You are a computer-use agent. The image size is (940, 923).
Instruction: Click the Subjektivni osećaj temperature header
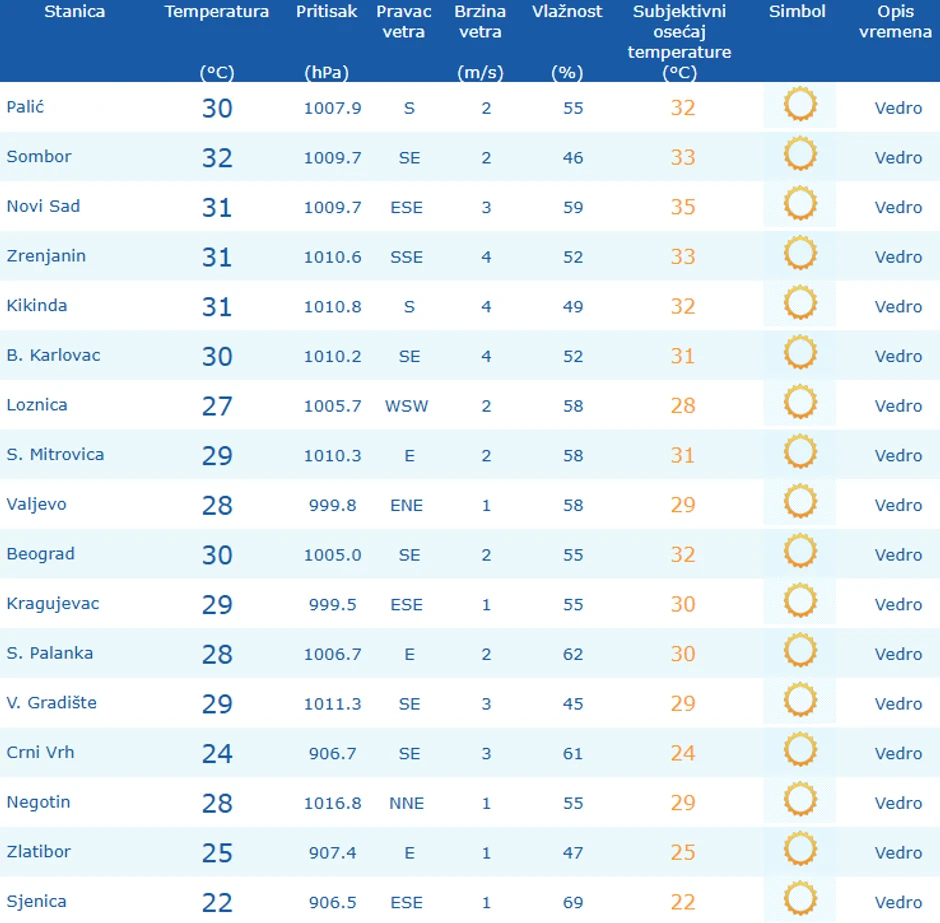click(x=679, y=32)
